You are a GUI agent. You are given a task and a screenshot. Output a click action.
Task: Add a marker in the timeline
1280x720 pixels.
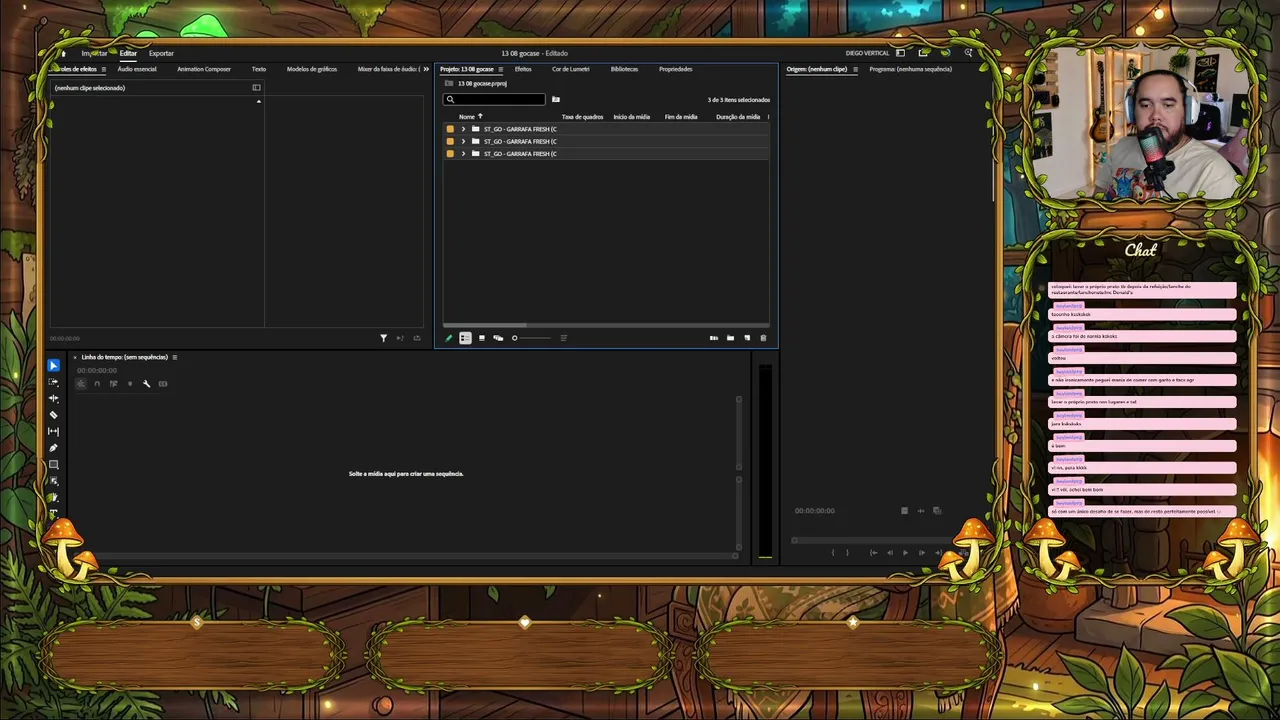pos(130,384)
